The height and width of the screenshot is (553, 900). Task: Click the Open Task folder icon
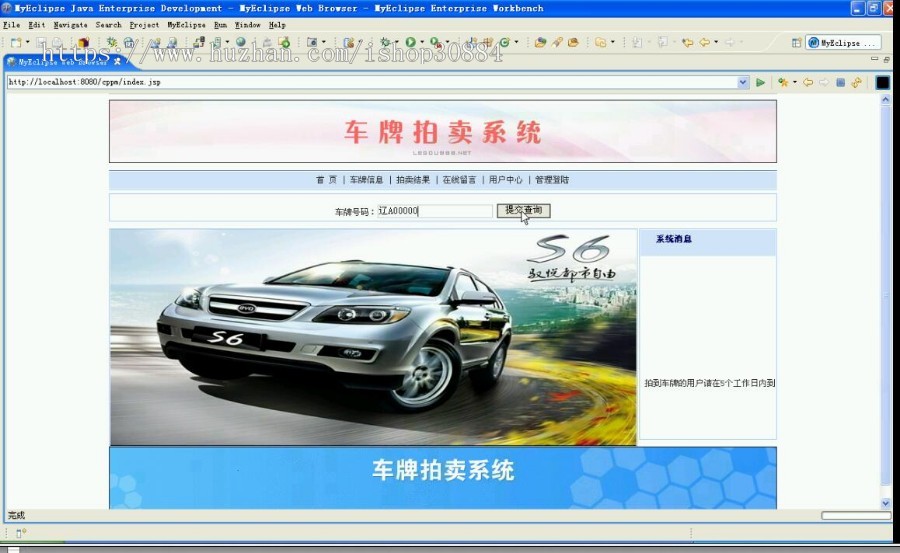click(573, 42)
